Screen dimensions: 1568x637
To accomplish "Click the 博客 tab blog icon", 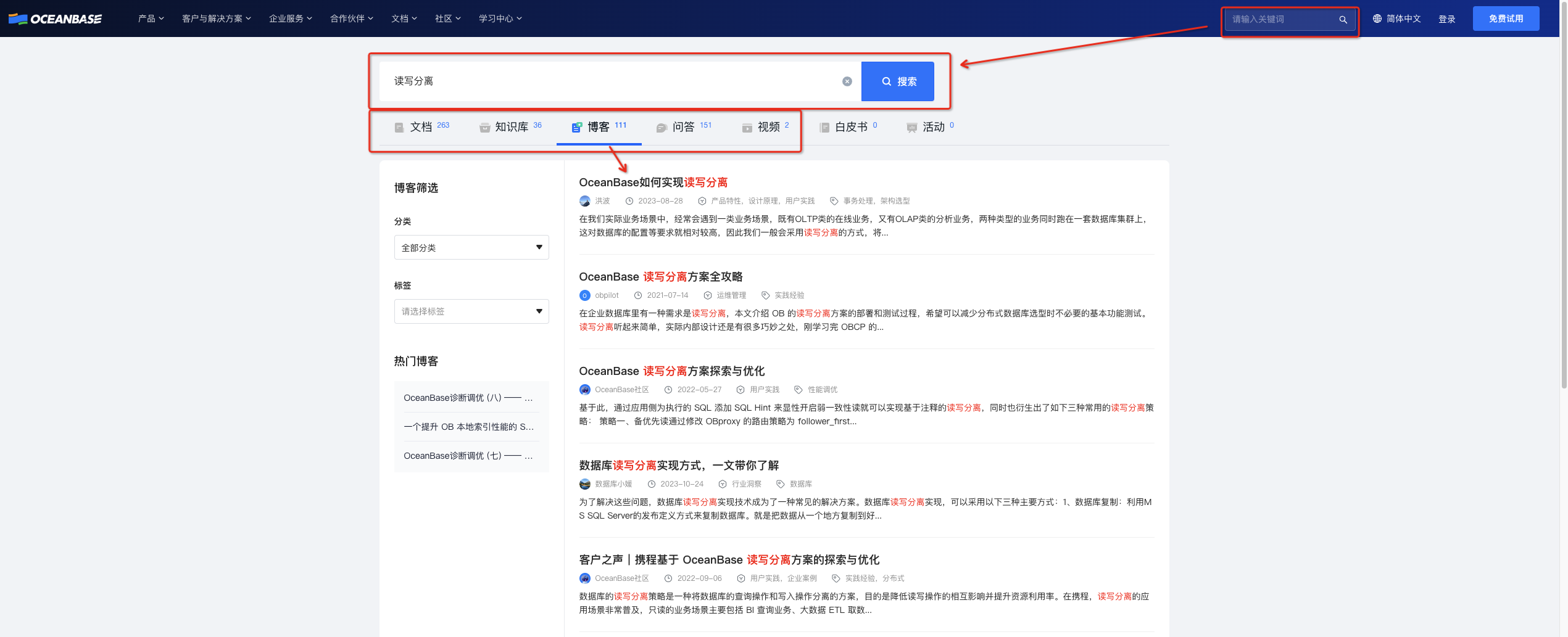I will 576,128.
